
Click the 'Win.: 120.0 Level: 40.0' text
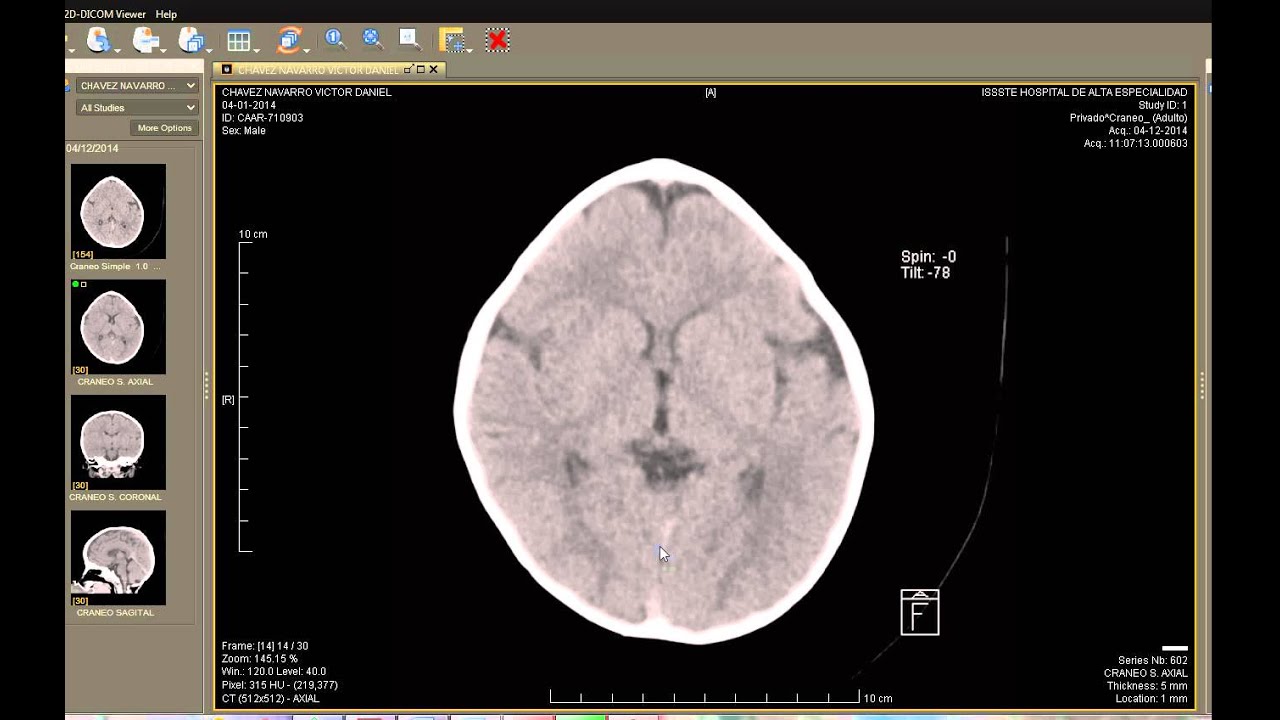click(x=274, y=672)
